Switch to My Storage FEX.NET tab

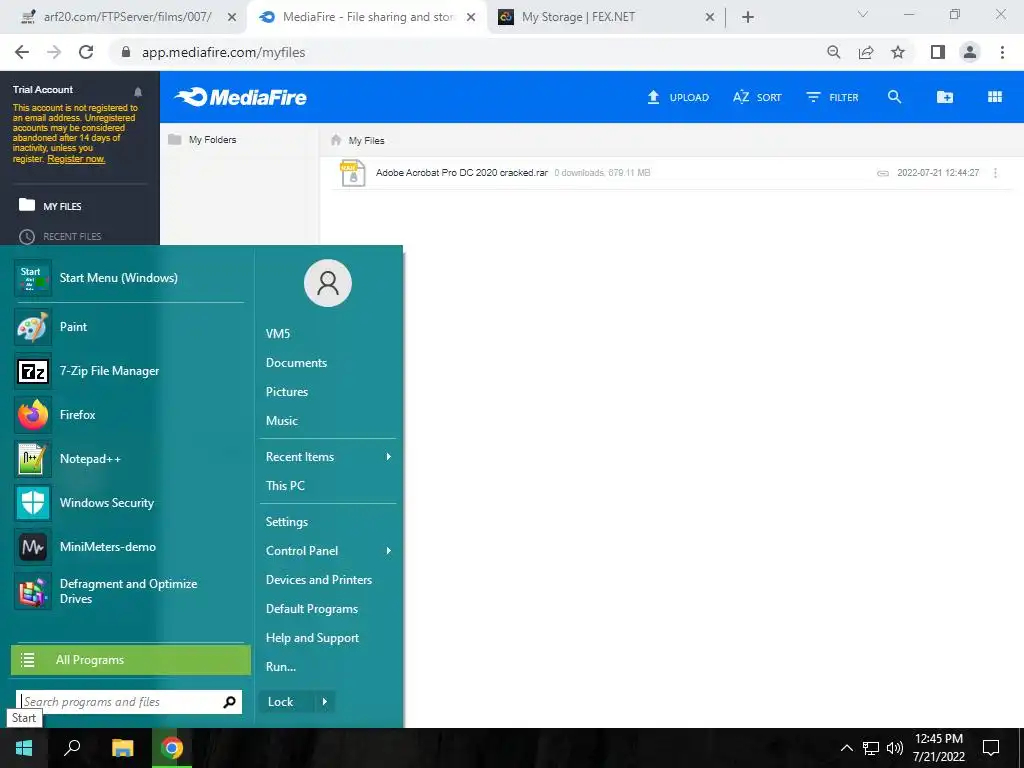[578, 17]
